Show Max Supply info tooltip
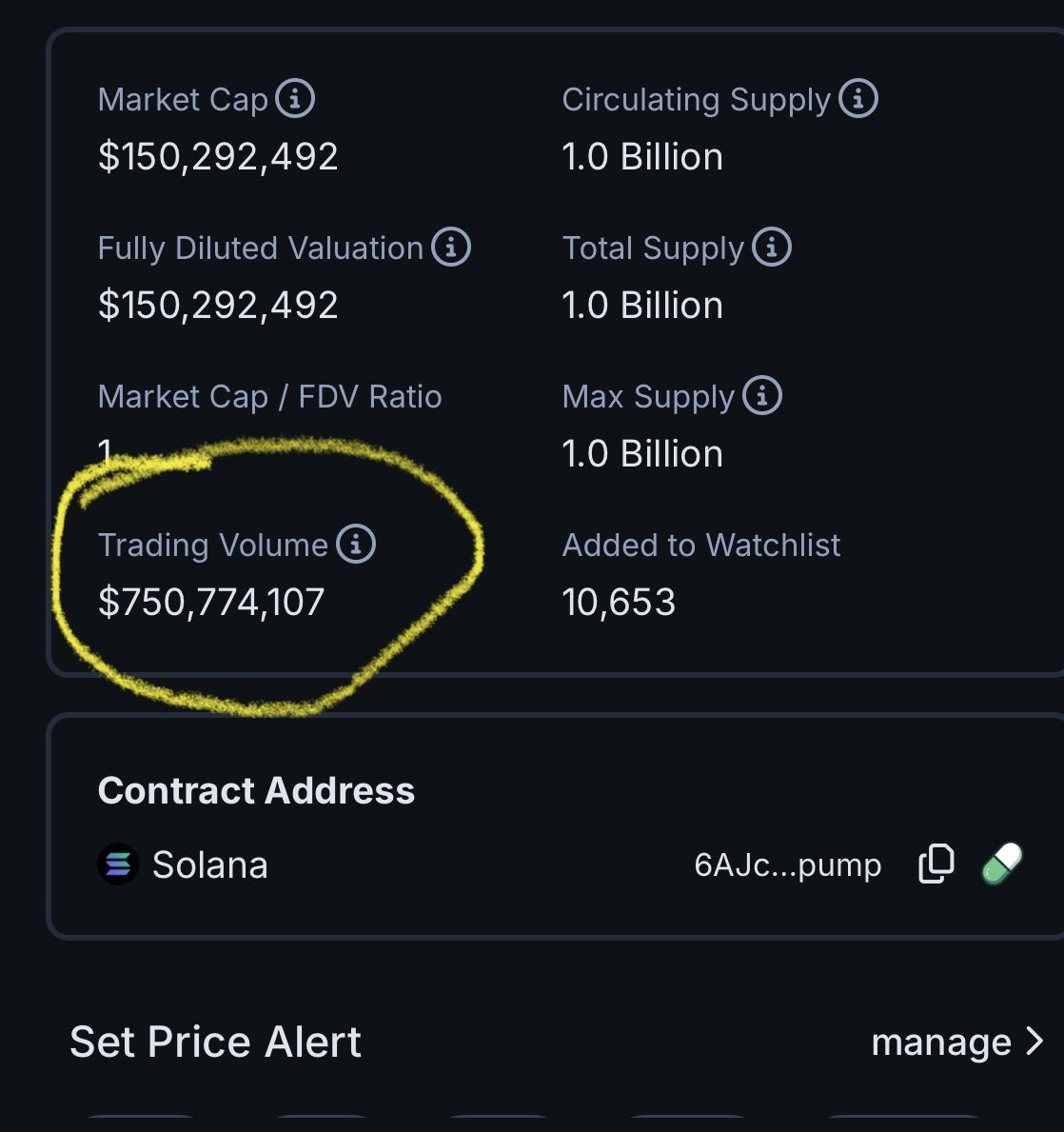This screenshot has width=1064, height=1132. pyautogui.click(x=762, y=396)
